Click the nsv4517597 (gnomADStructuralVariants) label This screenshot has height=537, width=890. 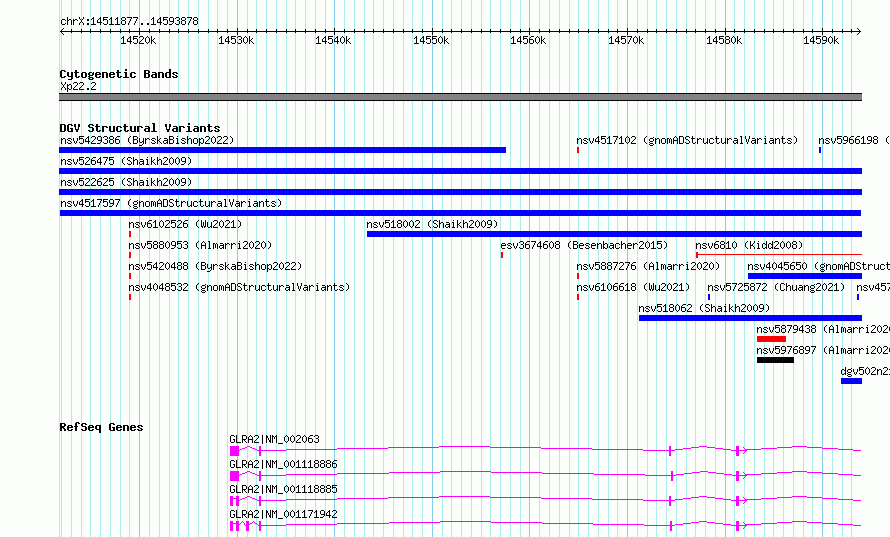171,203
